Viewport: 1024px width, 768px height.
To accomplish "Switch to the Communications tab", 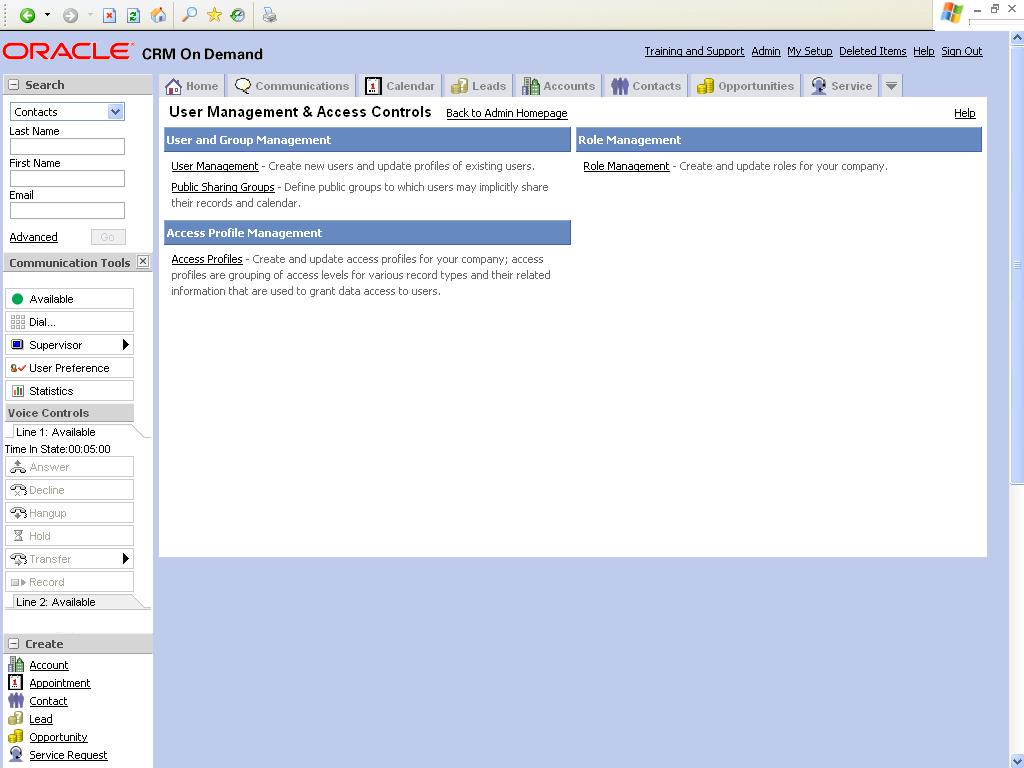I will pos(291,86).
